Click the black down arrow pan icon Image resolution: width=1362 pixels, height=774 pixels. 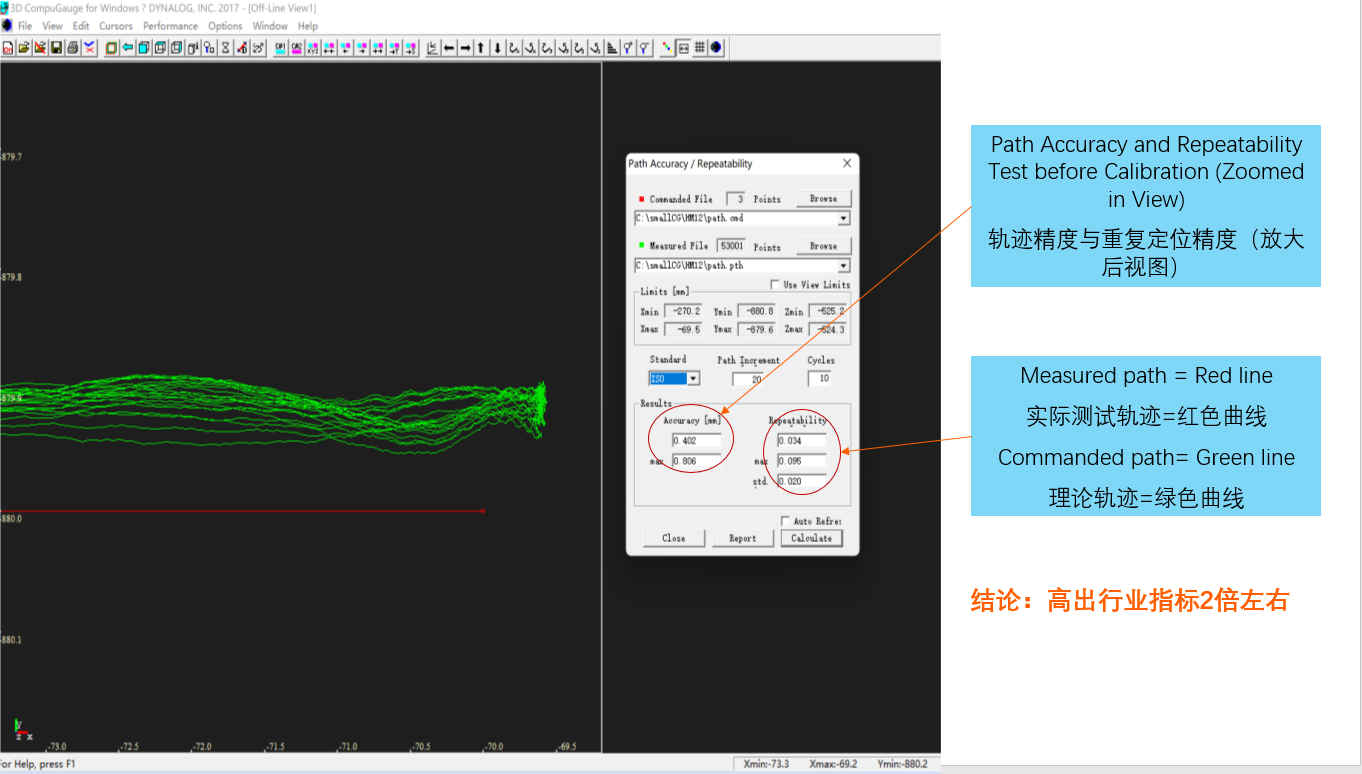pyautogui.click(x=498, y=48)
